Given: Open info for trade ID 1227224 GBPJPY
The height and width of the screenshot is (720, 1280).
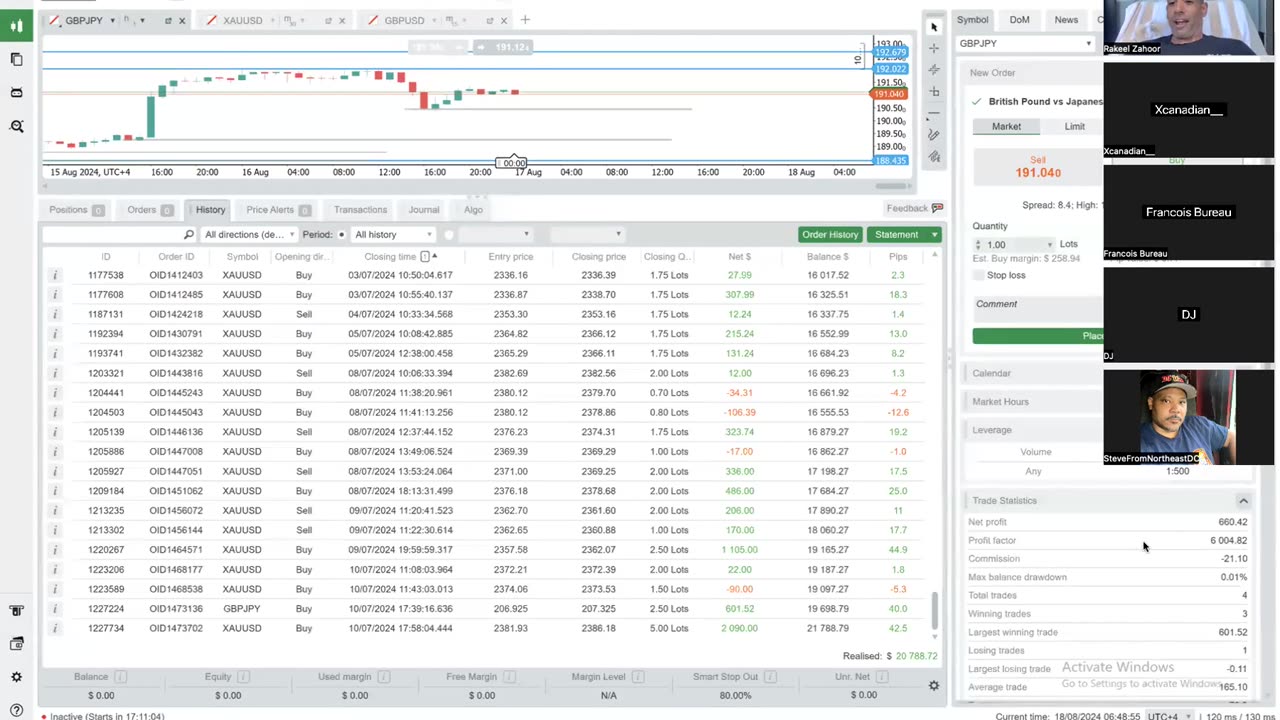Looking at the screenshot, I should (x=55, y=608).
